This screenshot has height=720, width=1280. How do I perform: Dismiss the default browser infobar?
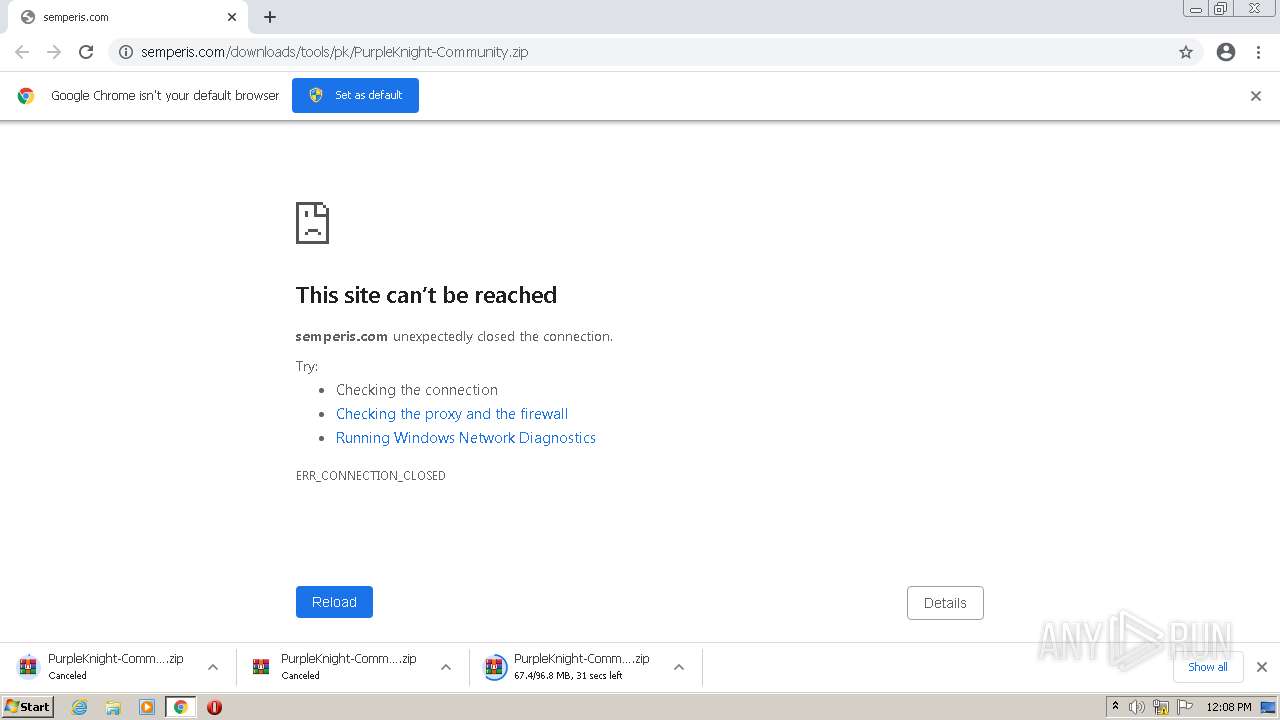[1256, 96]
